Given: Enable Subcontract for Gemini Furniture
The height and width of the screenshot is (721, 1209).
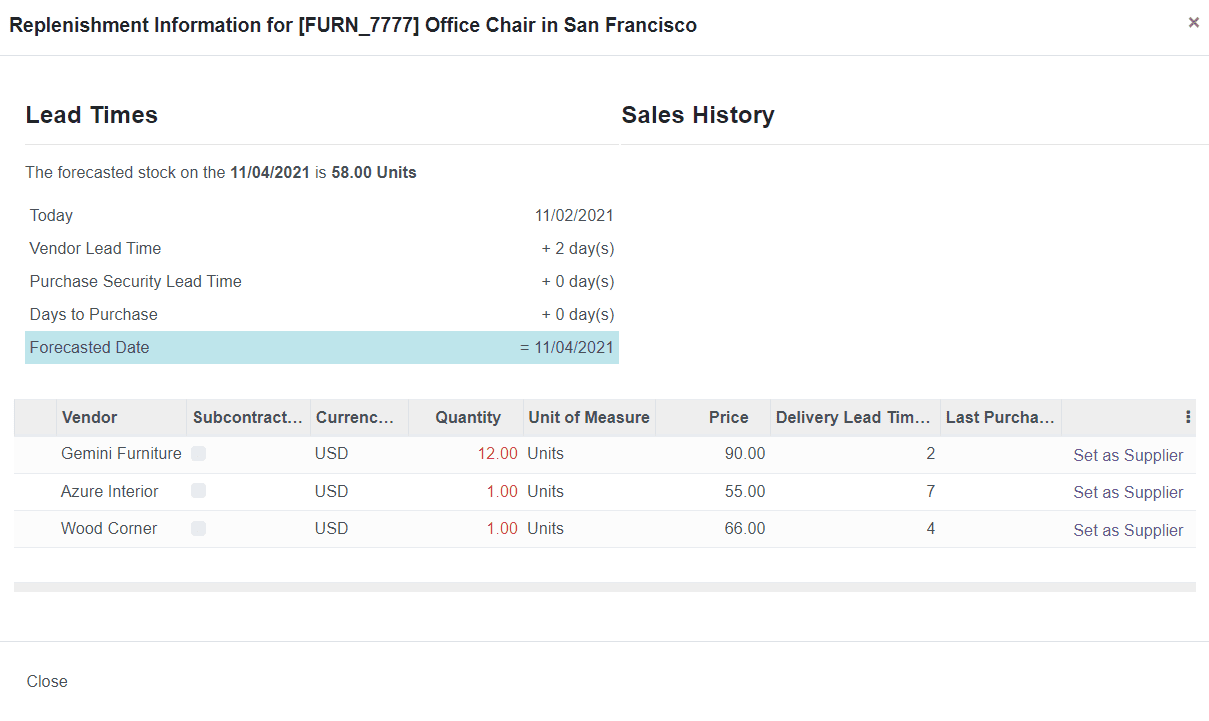Looking at the screenshot, I should point(198,453).
